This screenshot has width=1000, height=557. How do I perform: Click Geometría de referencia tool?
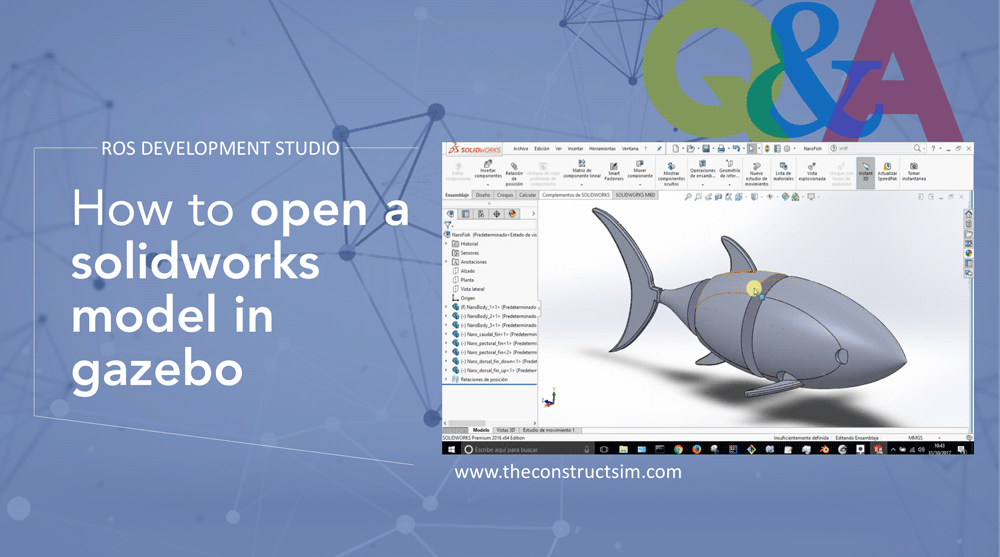click(730, 170)
